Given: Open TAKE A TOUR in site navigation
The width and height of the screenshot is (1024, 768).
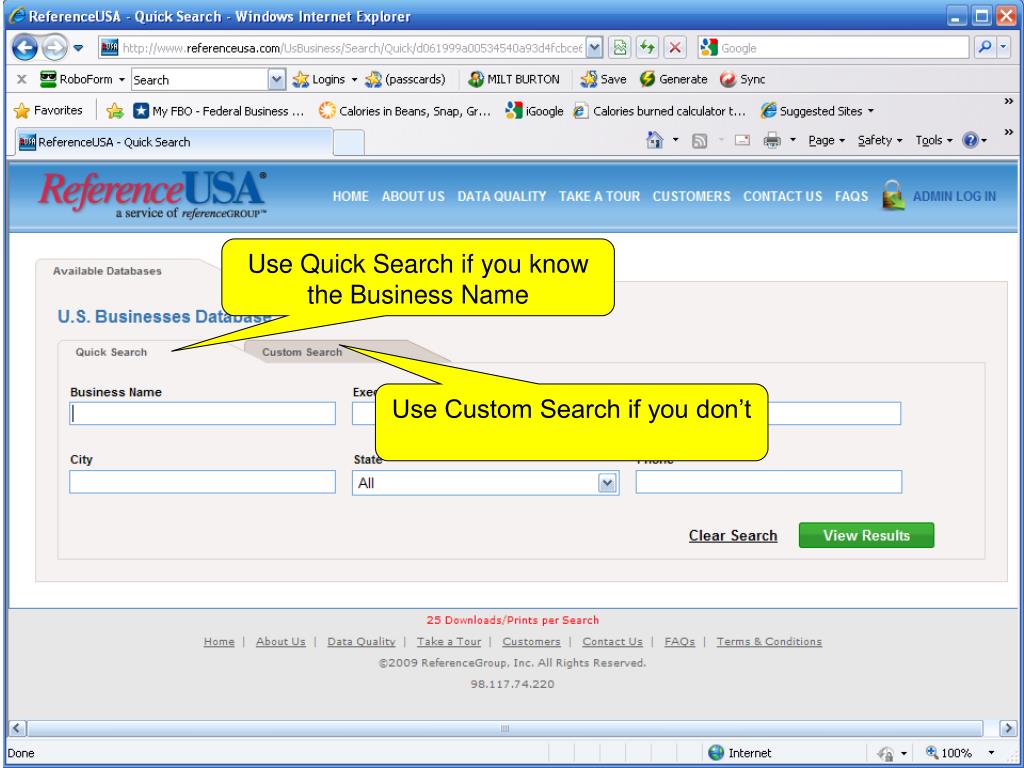Looking at the screenshot, I should coord(600,196).
